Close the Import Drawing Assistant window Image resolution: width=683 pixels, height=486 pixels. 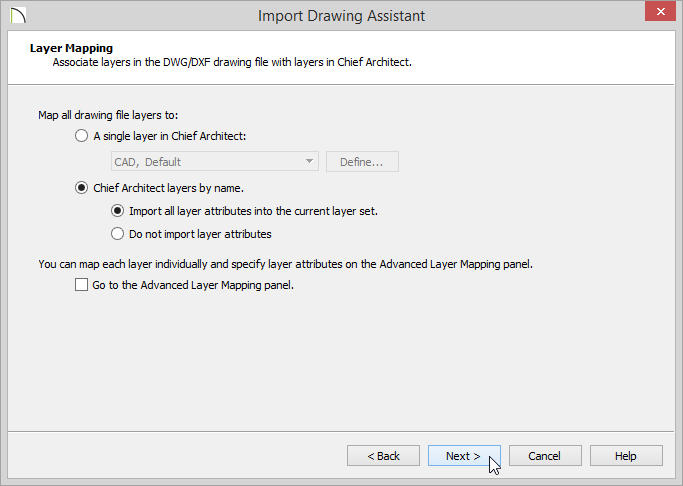[x=660, y=11]
